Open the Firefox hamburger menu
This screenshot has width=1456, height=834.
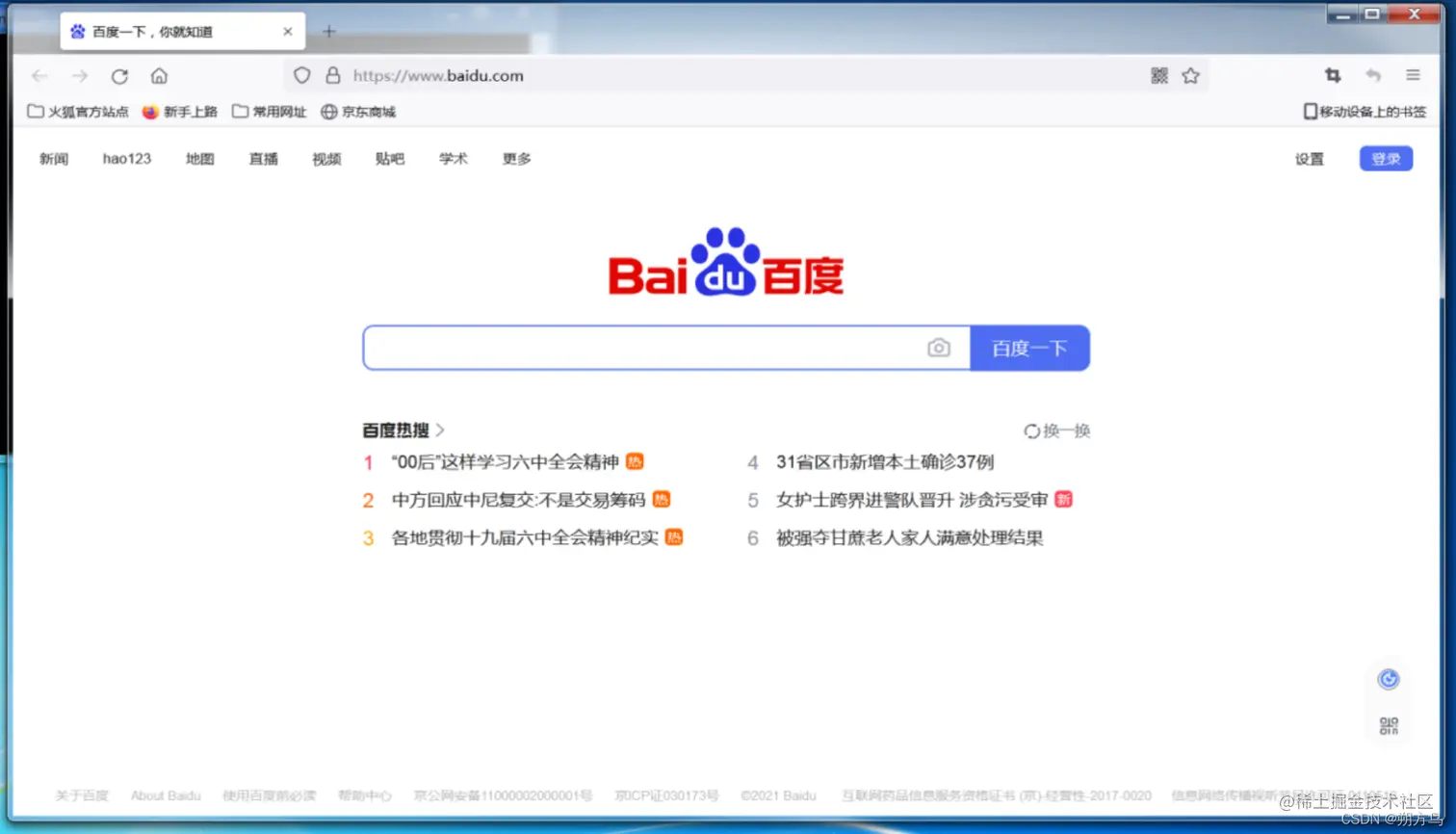1413,75
